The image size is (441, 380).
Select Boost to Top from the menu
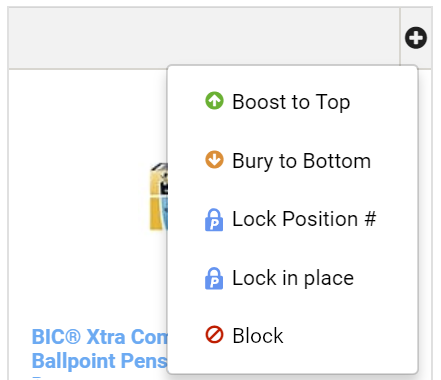293,101
